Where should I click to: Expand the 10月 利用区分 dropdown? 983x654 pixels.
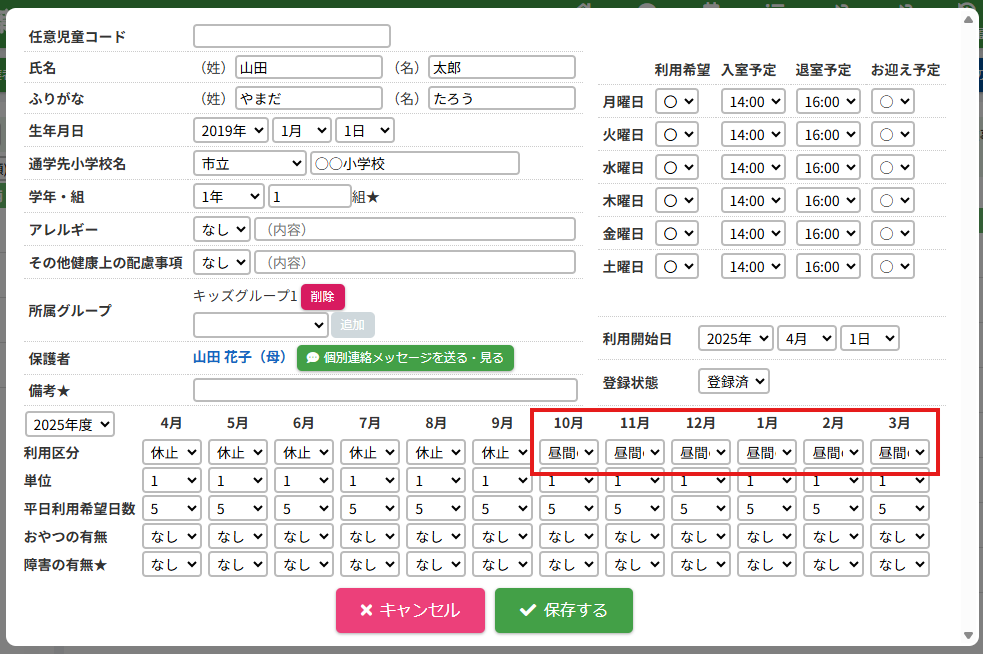[569, 453]
